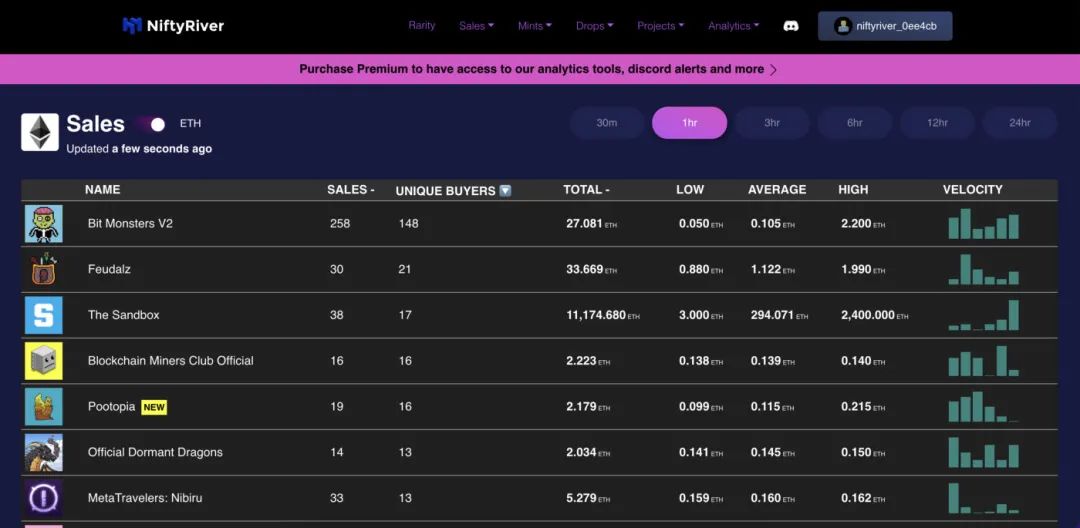Expand the Analytics menu dropdown
The width and height of the screenshot is (1080, 528).
734,26
